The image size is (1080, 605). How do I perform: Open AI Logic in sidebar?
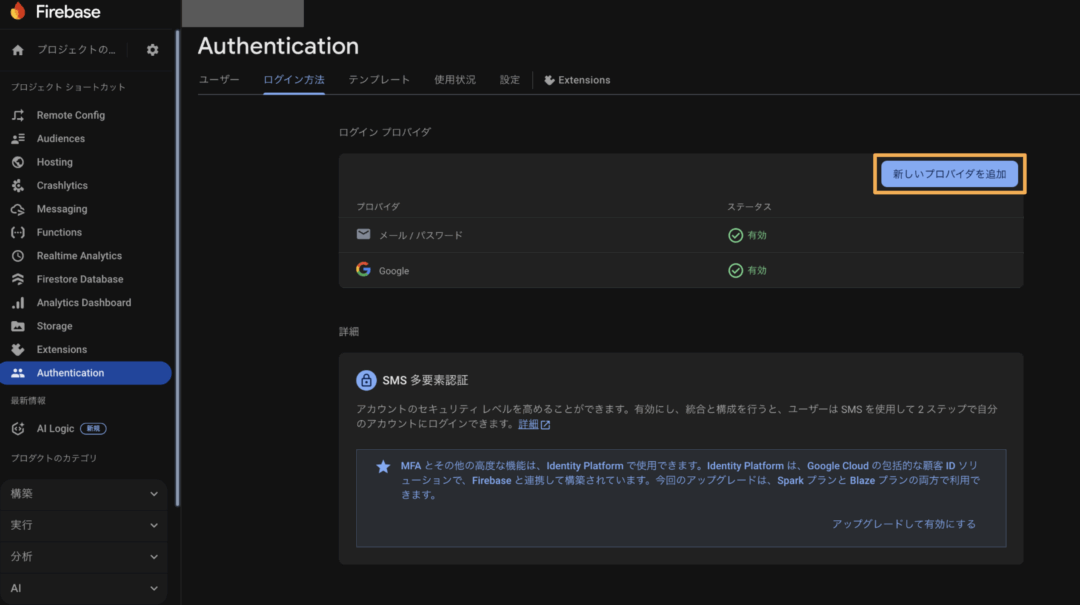pyautogui.click(x=55, y=429)
